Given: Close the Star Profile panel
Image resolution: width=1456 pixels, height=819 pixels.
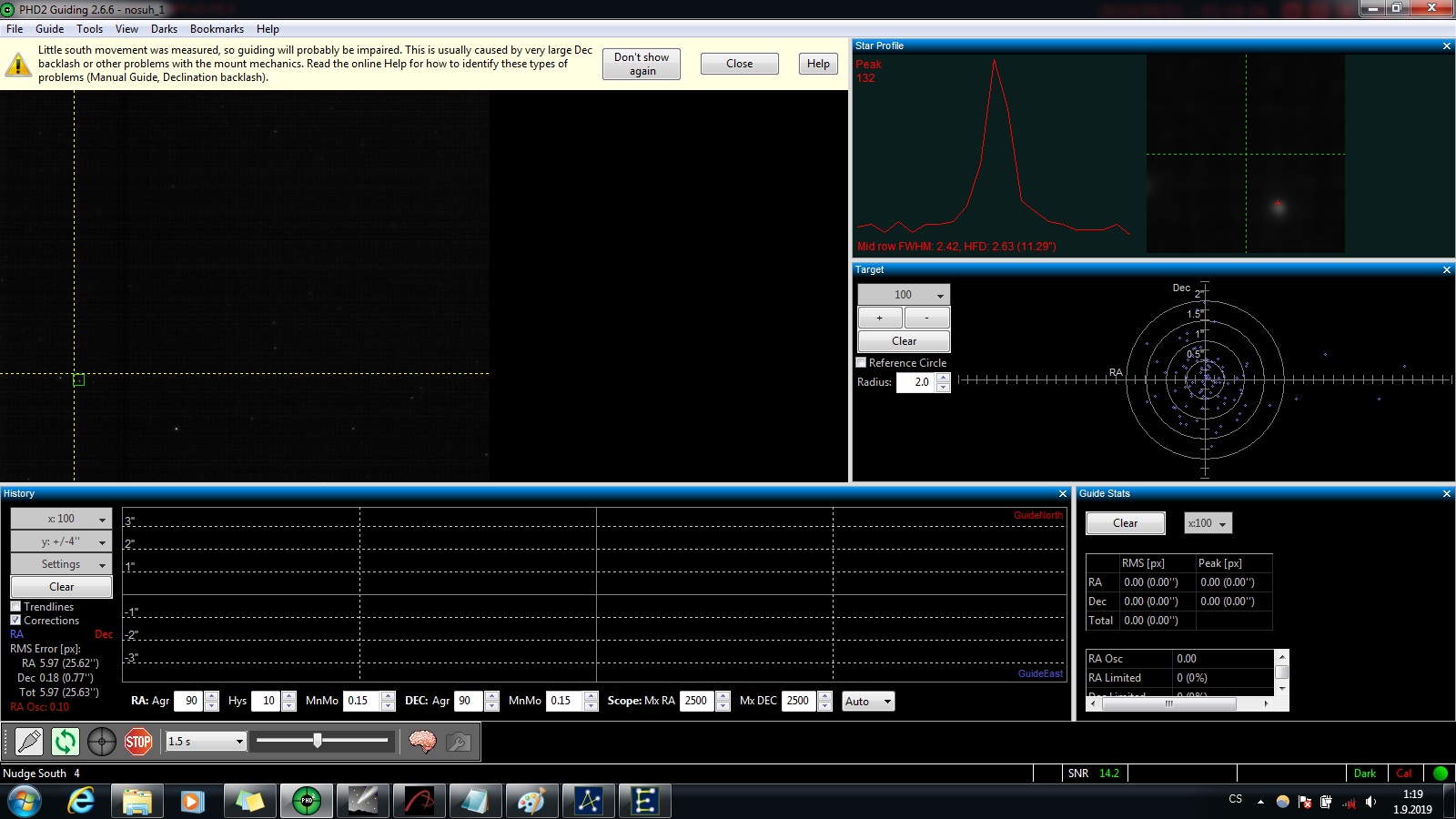Looking at the screenshot, I should coord(1447,45).
